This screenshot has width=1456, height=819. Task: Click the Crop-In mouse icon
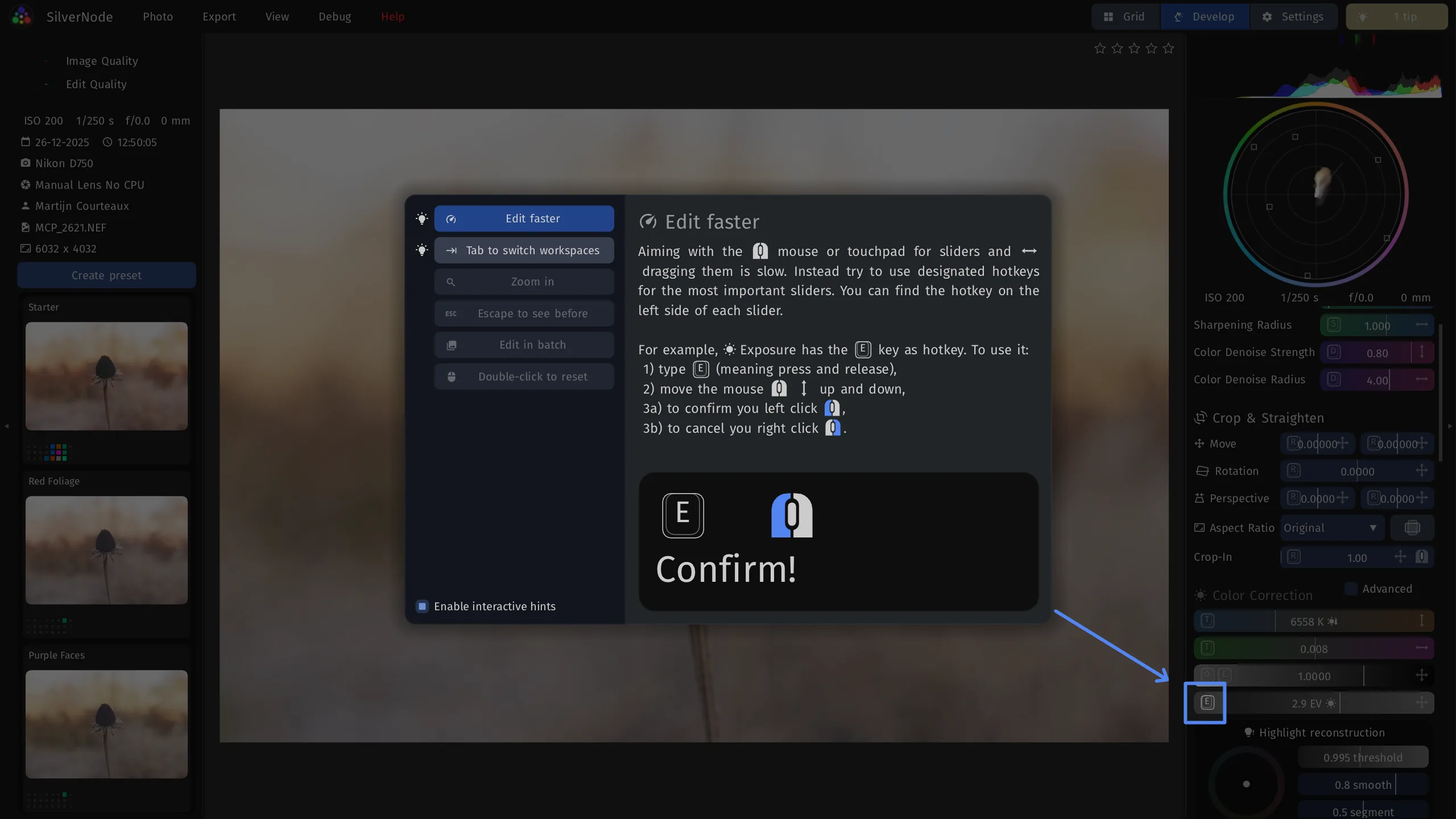tap(1421, 556)
